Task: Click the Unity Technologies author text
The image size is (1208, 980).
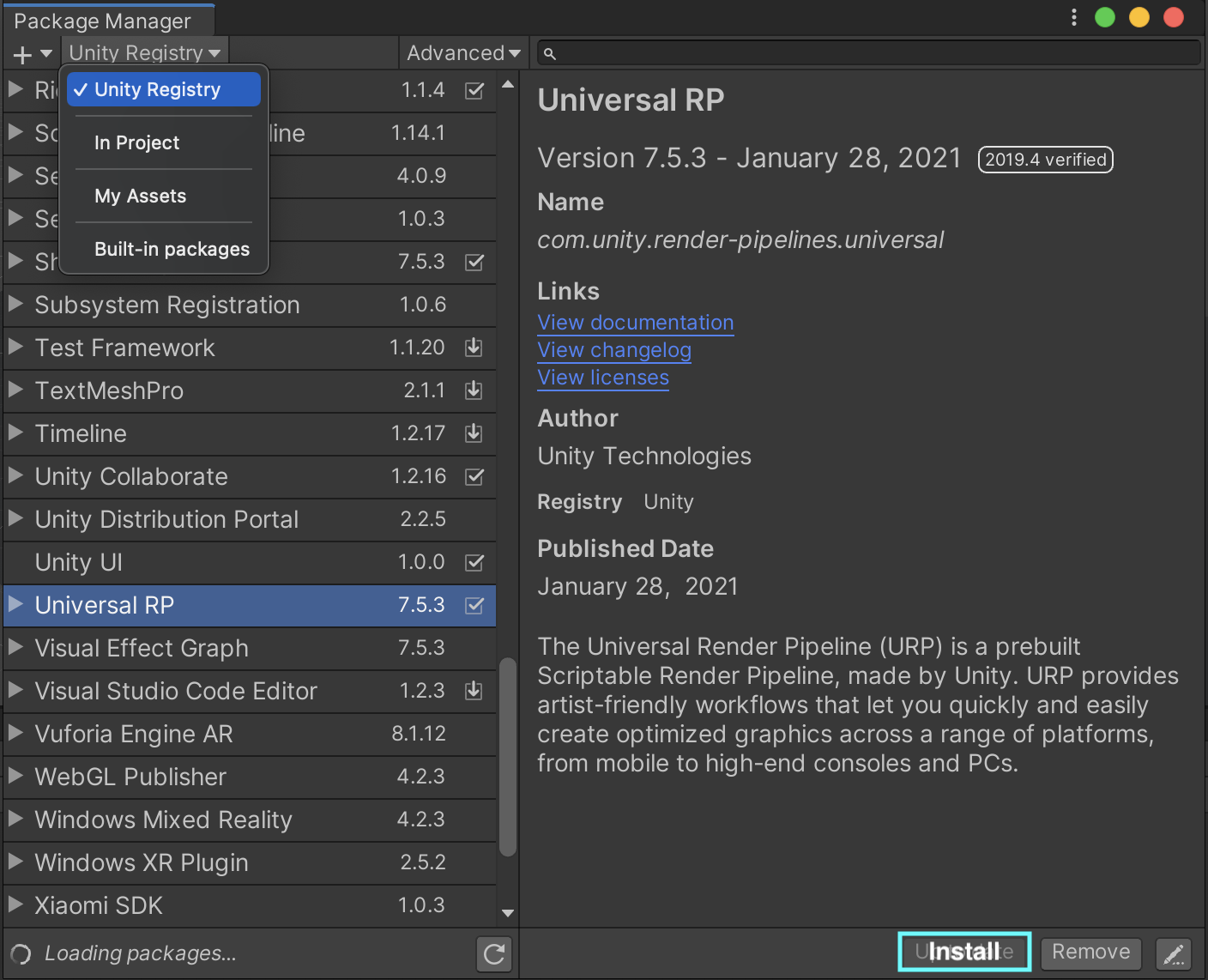Action: click(x=644, y=457)
